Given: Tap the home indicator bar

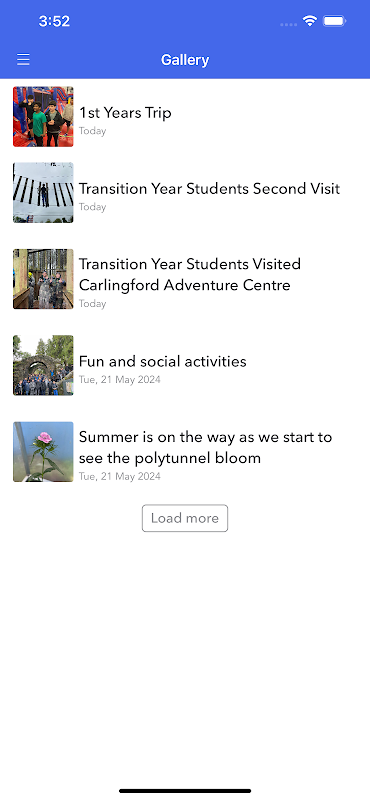Looking at the screenshot, I should pyautogui.click(x=185, y=791).
